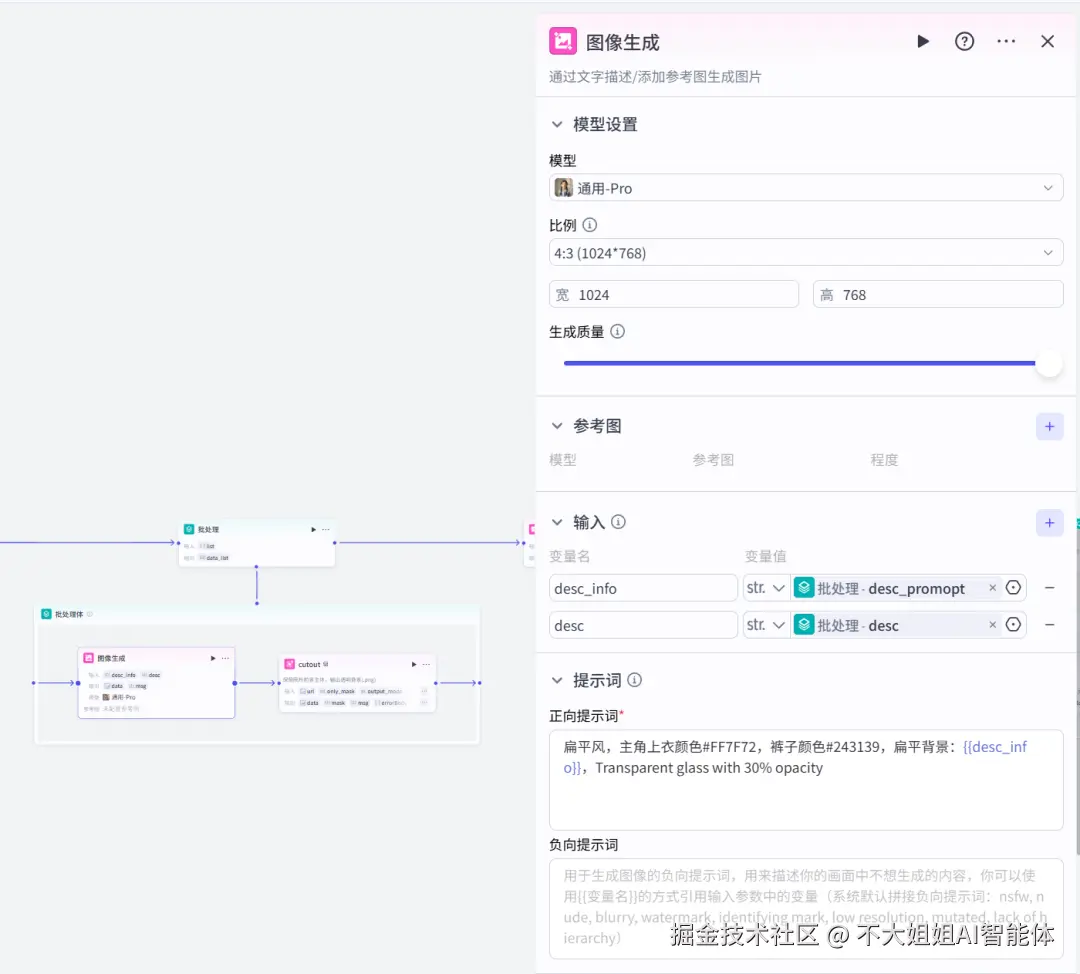Open the help question mark icon
1080x974 pixels.
point(964,41)
